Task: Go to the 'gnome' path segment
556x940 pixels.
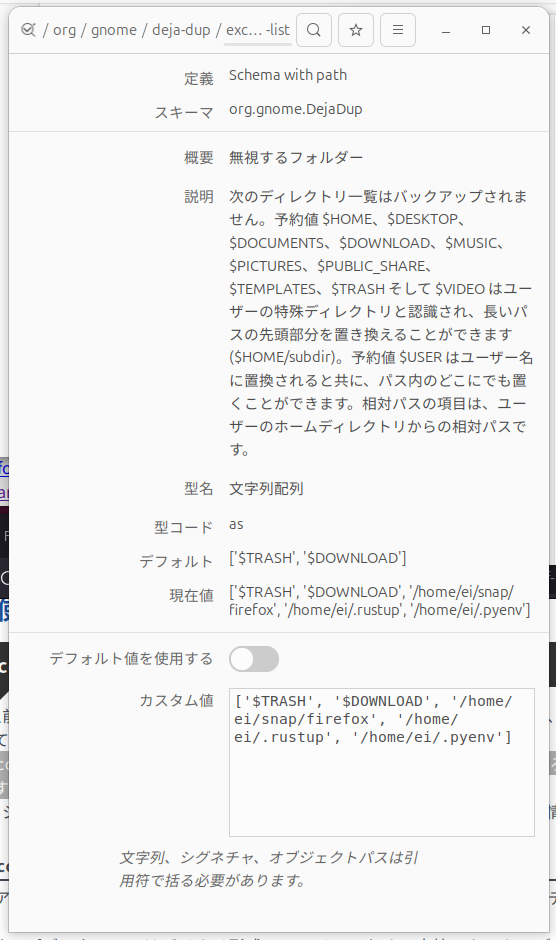Action: tap(114, 30)
